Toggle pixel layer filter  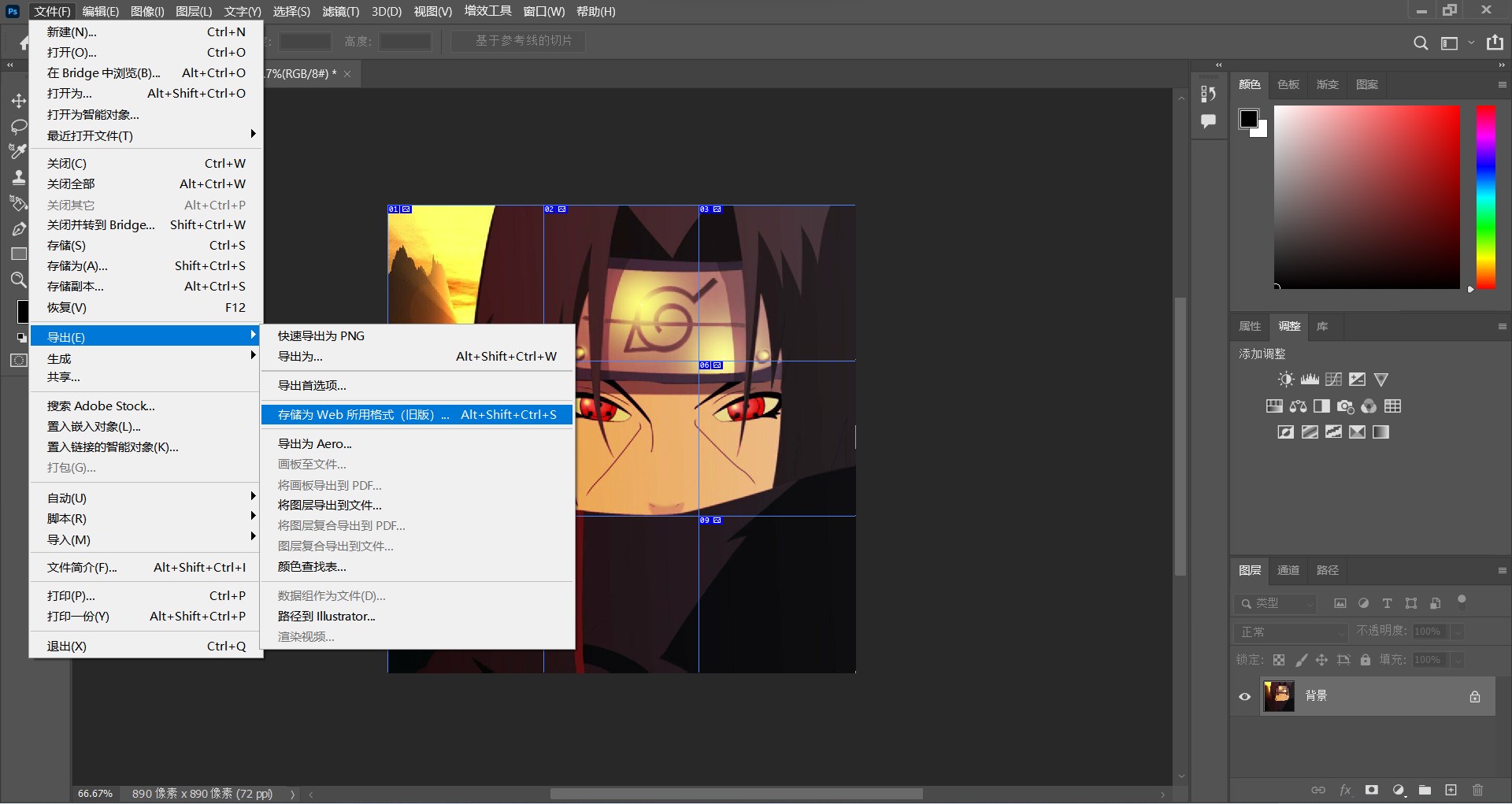tap(1340, 604)
